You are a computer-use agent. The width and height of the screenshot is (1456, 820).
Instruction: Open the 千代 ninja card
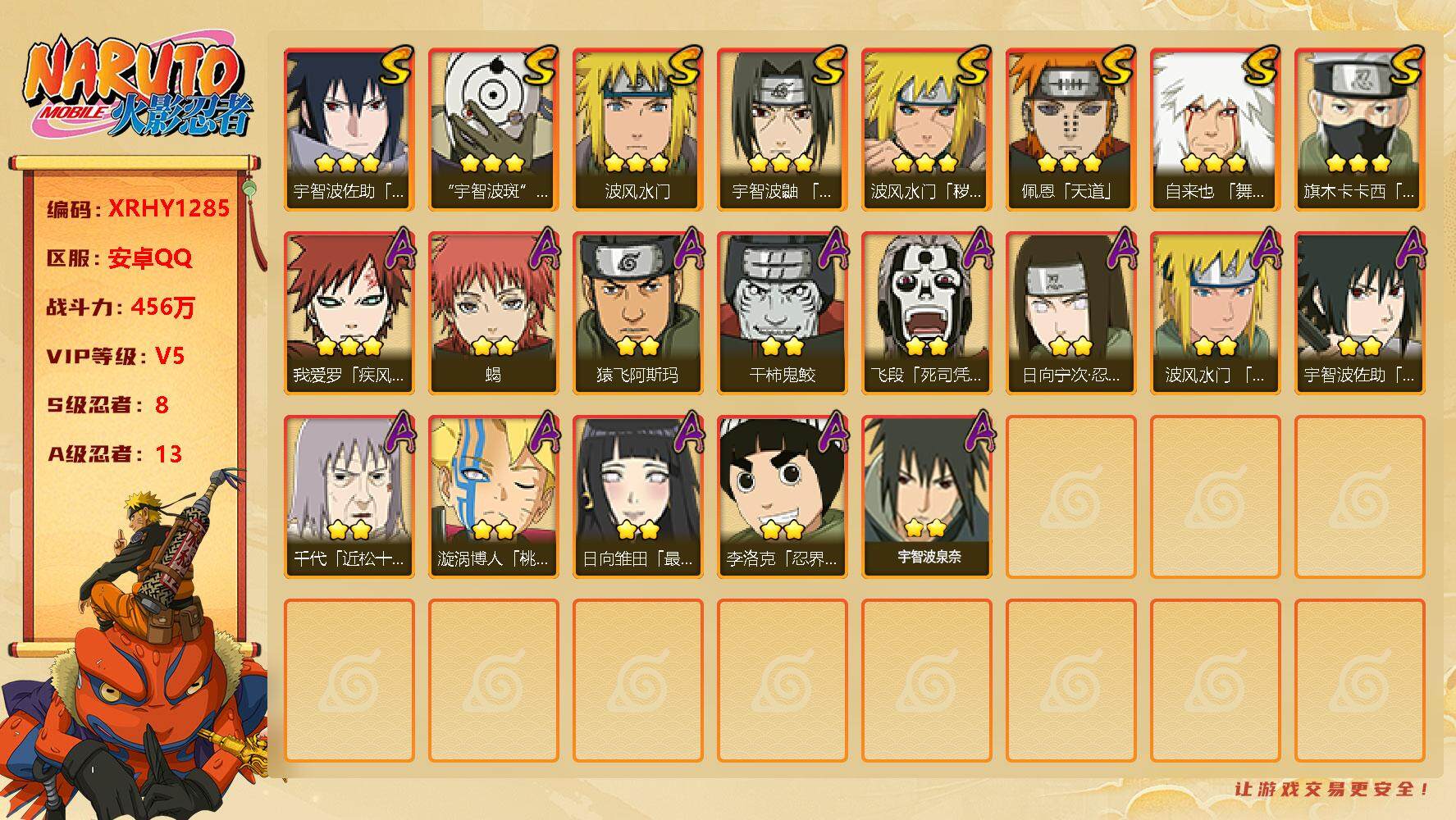(349, 497)
